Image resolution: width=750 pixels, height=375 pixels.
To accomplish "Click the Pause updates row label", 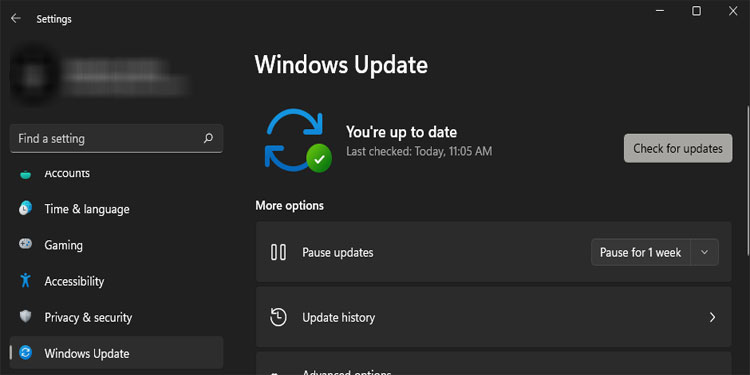I will point(338,252).
